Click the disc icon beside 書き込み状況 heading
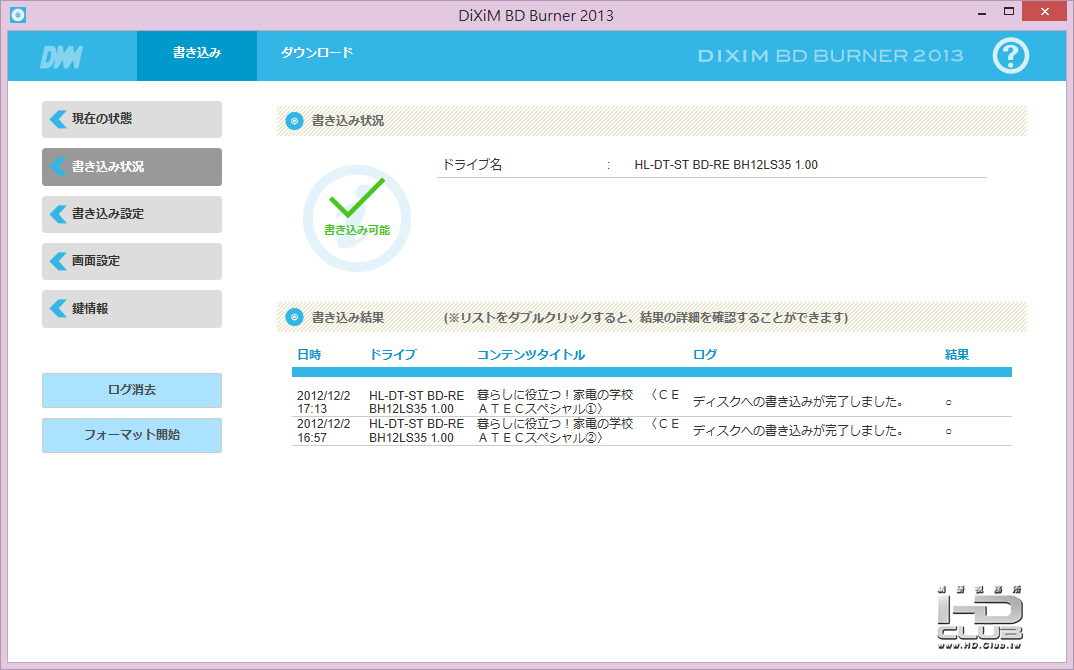 click(294, 121)
